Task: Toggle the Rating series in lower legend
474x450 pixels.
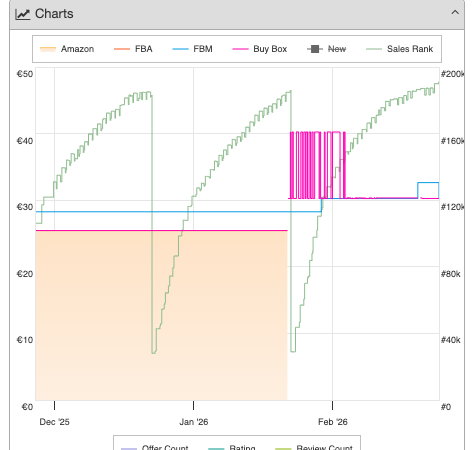Action: point(232,447)
